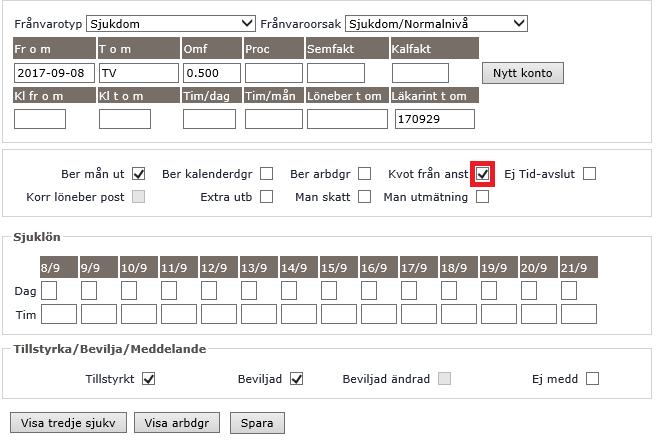Click the Tim field under 20/9

pyautogui.click(x=539, y=314)
